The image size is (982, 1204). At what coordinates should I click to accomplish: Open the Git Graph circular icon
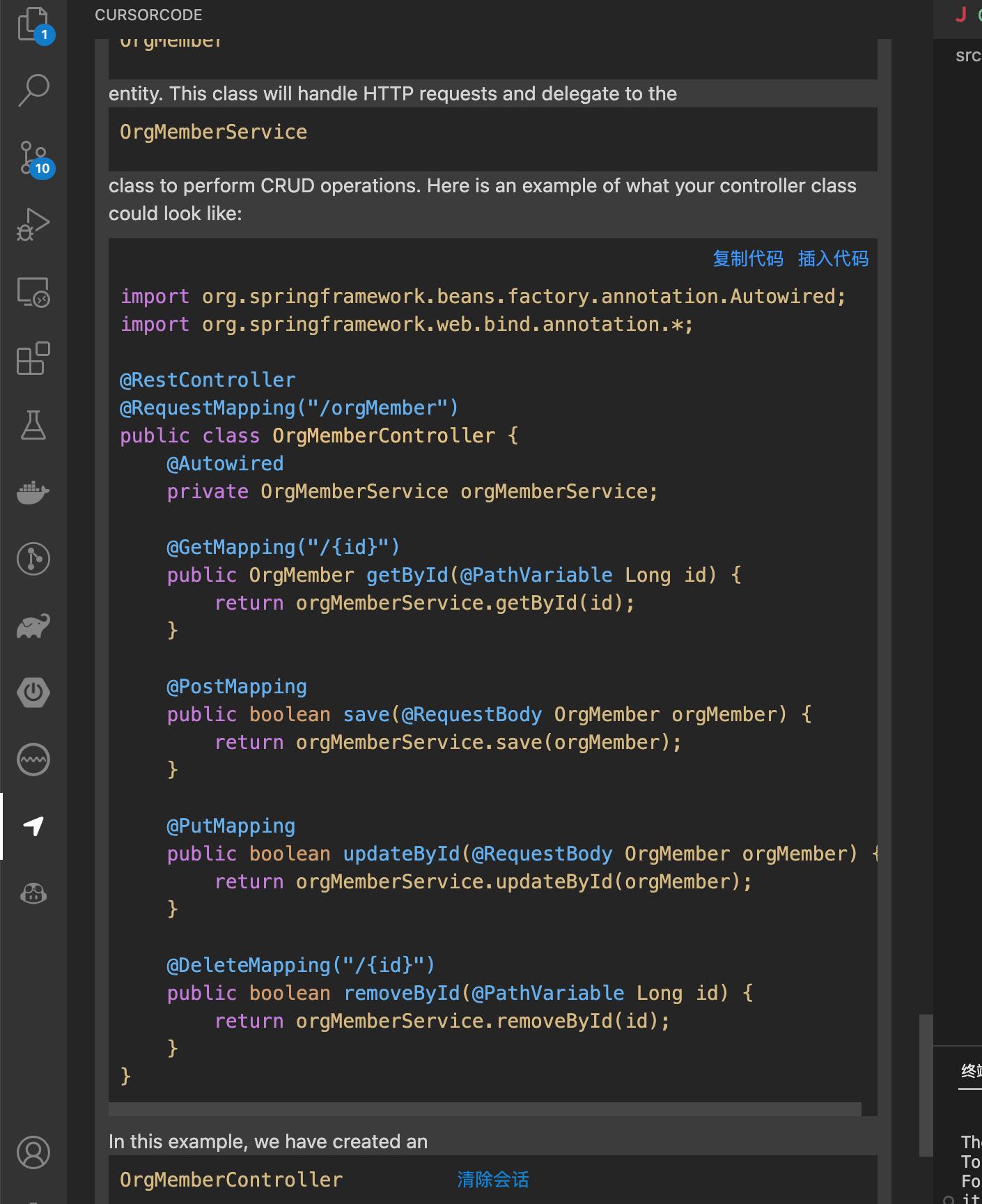point(33,559)
